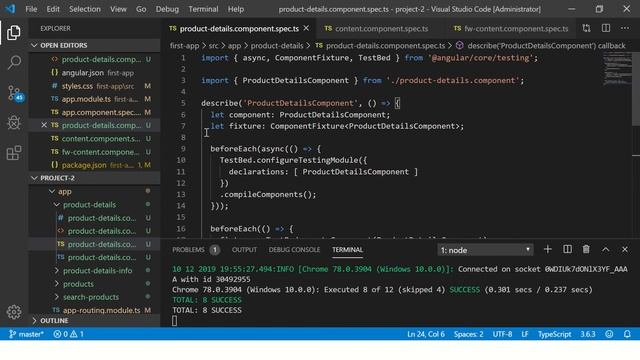Viewport: 640px width, 360px height.
Task: Click the Open Changes compare icon
Action: (586, 28)
